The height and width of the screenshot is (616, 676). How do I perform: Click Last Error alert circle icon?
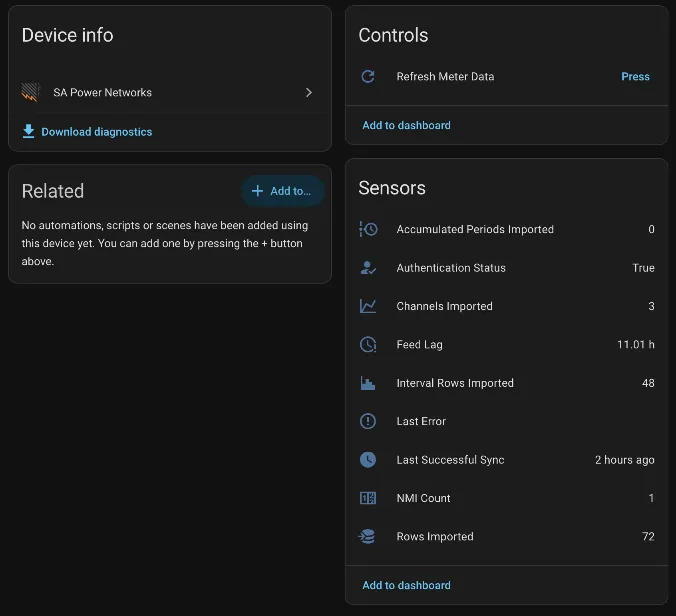click(x=368, y=421)
